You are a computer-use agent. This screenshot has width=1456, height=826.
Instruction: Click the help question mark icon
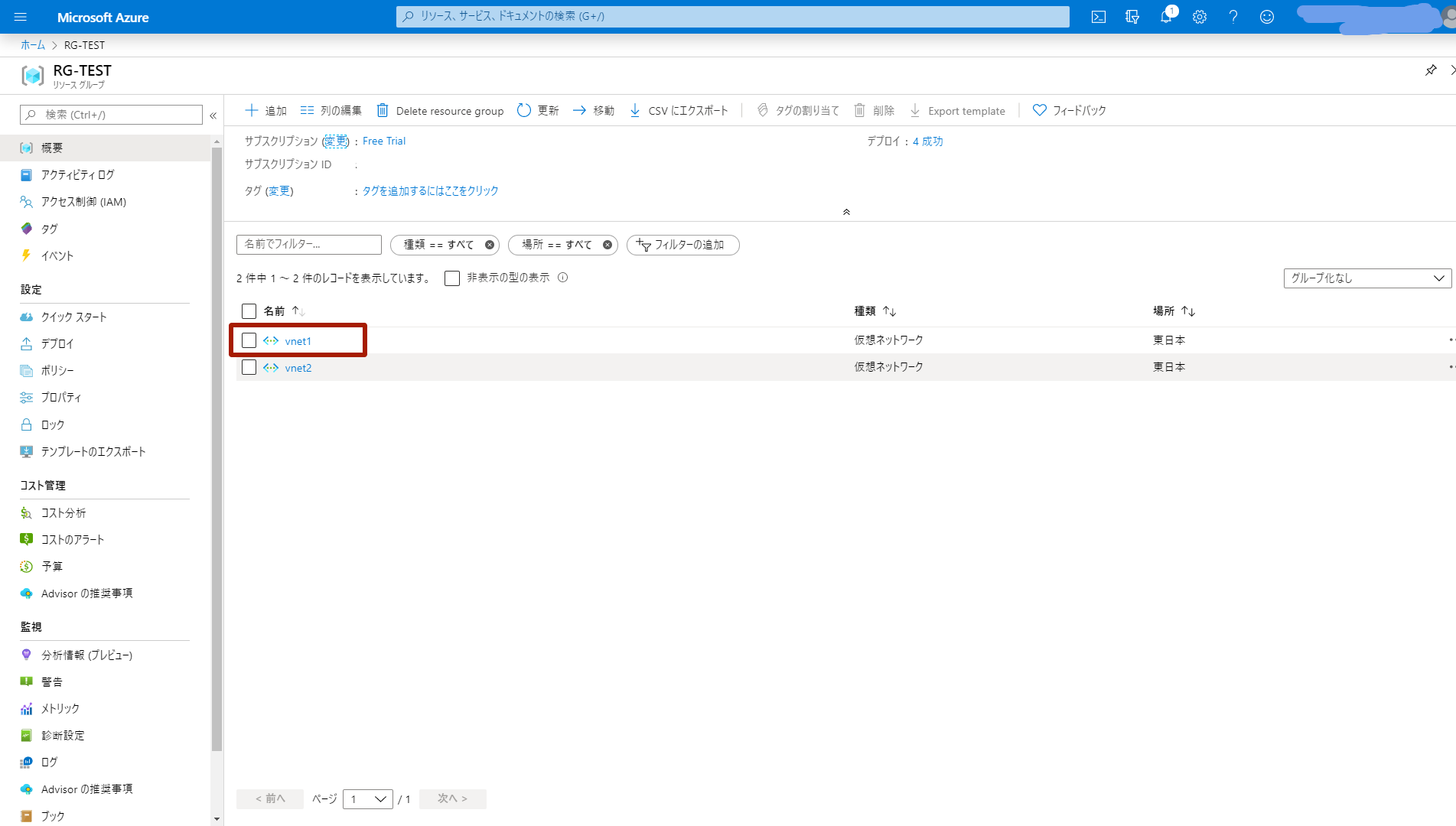tap(1233, 17)
